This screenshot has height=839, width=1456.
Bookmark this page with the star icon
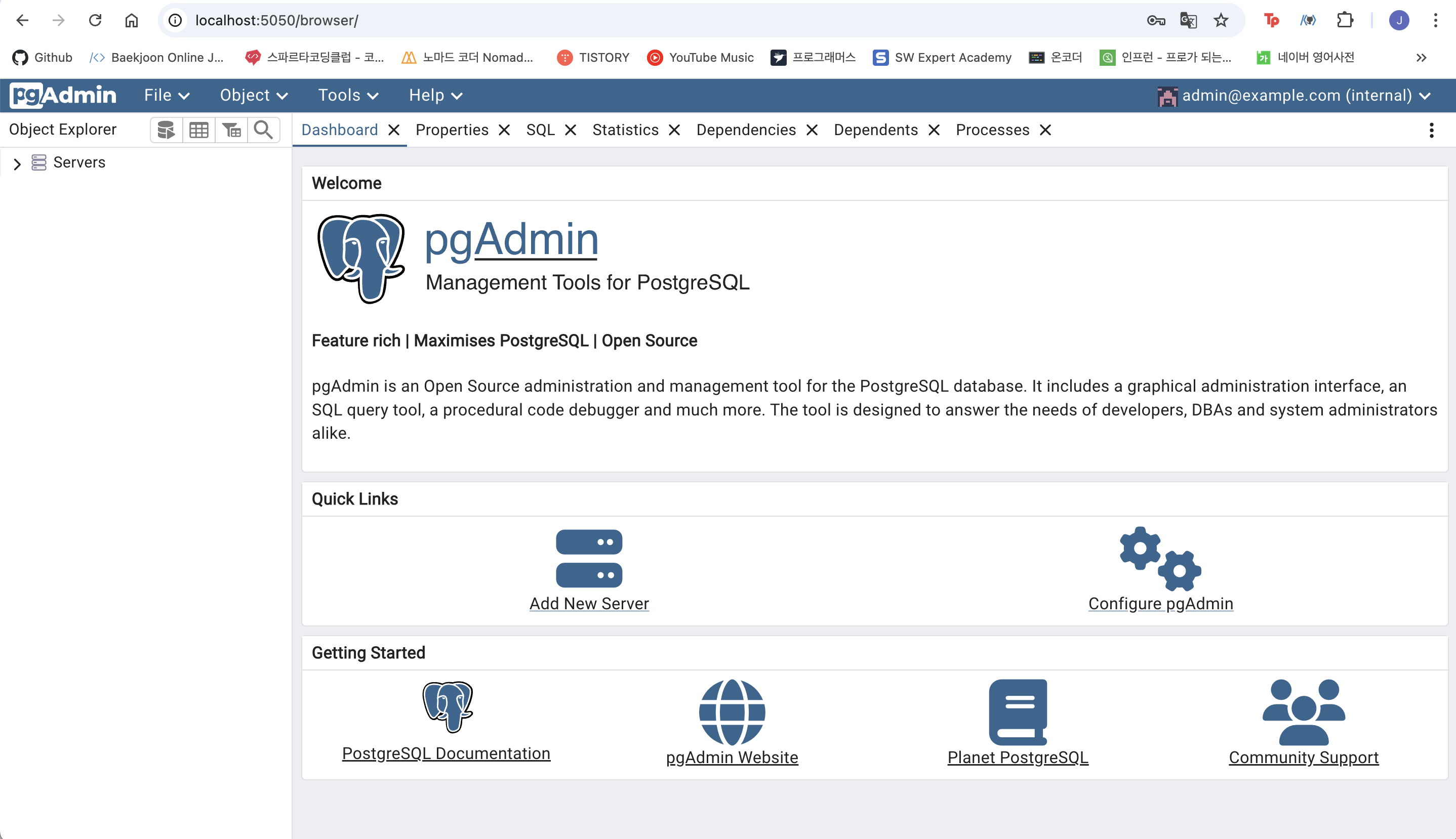pyautogui.click(x=1221, y=21)
